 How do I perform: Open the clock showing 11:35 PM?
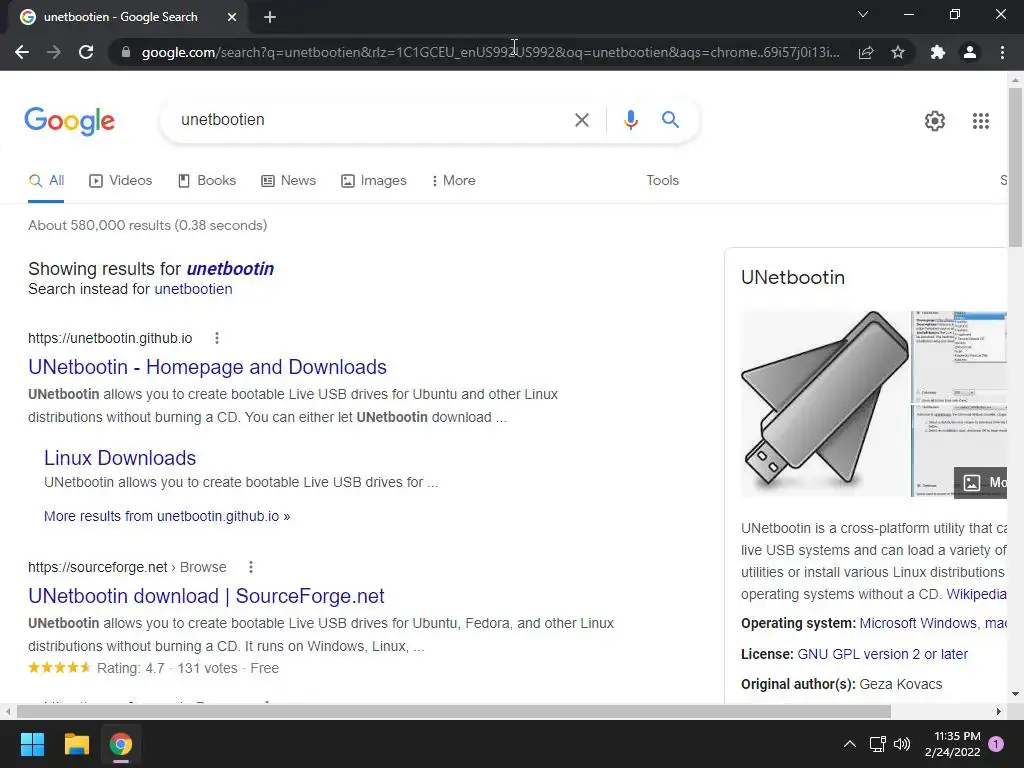coord(953,744)
